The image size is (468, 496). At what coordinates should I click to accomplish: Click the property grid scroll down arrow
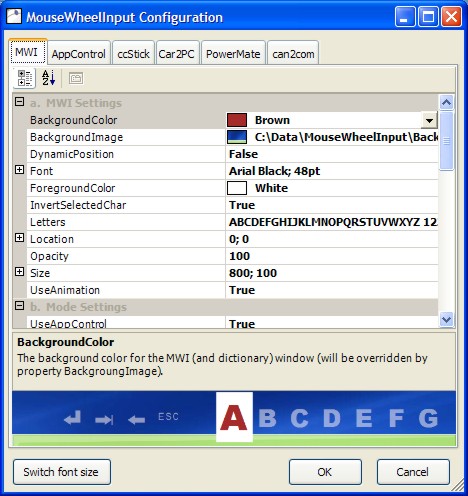(446, 320)
